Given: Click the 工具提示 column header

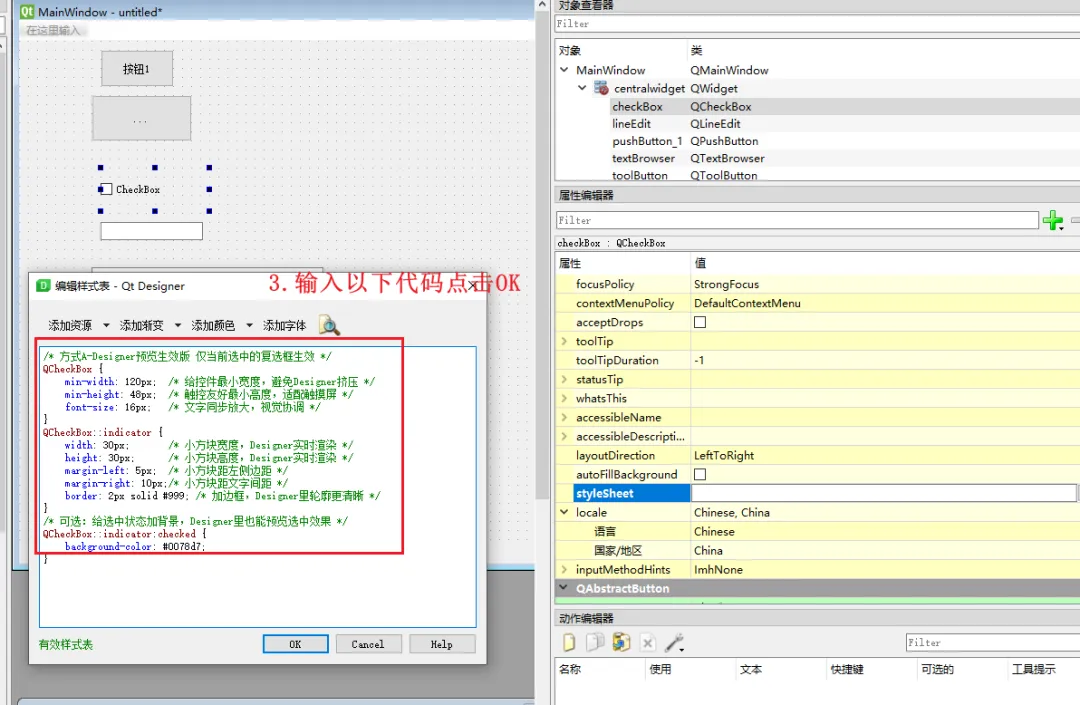Looking at the screenshot, I should [x=1033, y=669].
